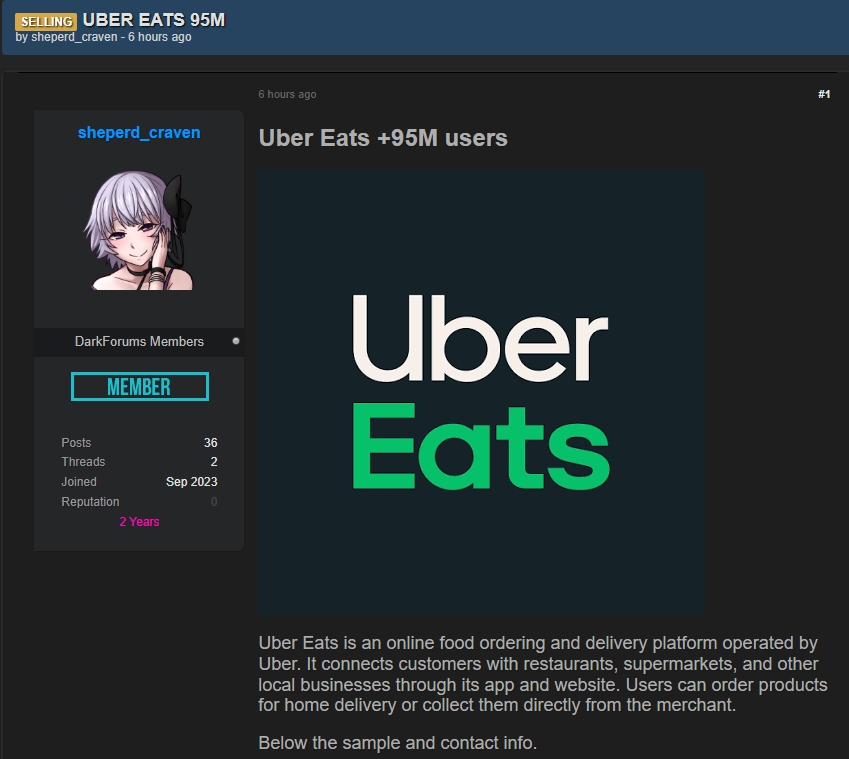Click the Uber Eats logo image
The image size is (849, 759).
click(481, 392)
